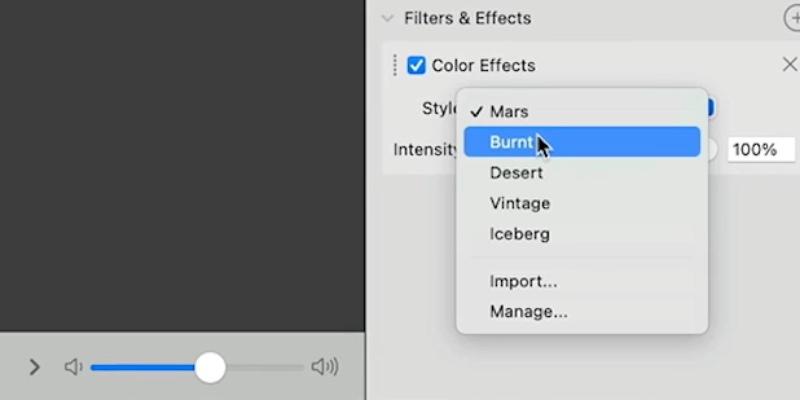Screen dimensions: 800x400
Task: Click the volume slider knob
Action: tap(210, 367)
